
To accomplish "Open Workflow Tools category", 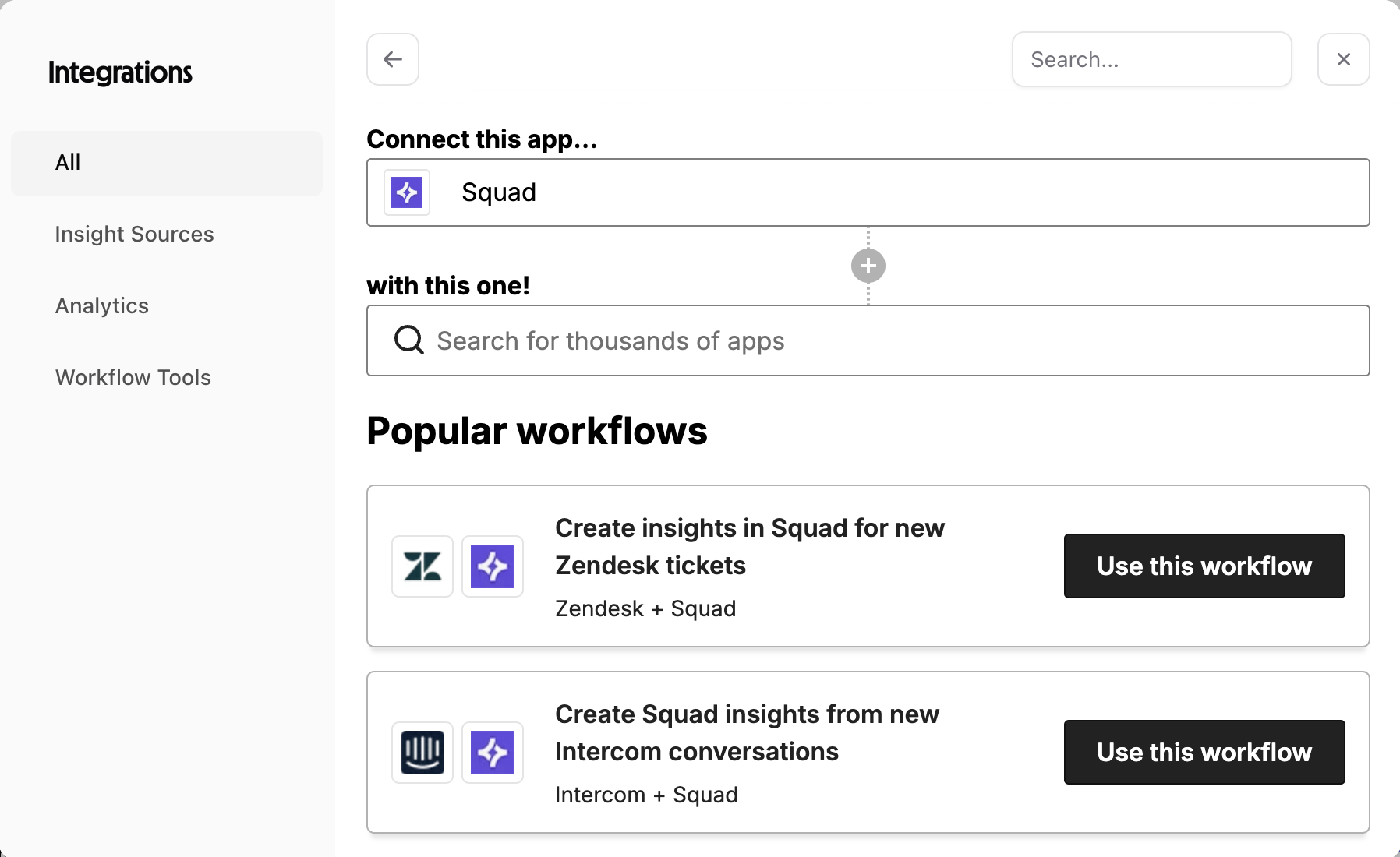I will click(133, 377).
